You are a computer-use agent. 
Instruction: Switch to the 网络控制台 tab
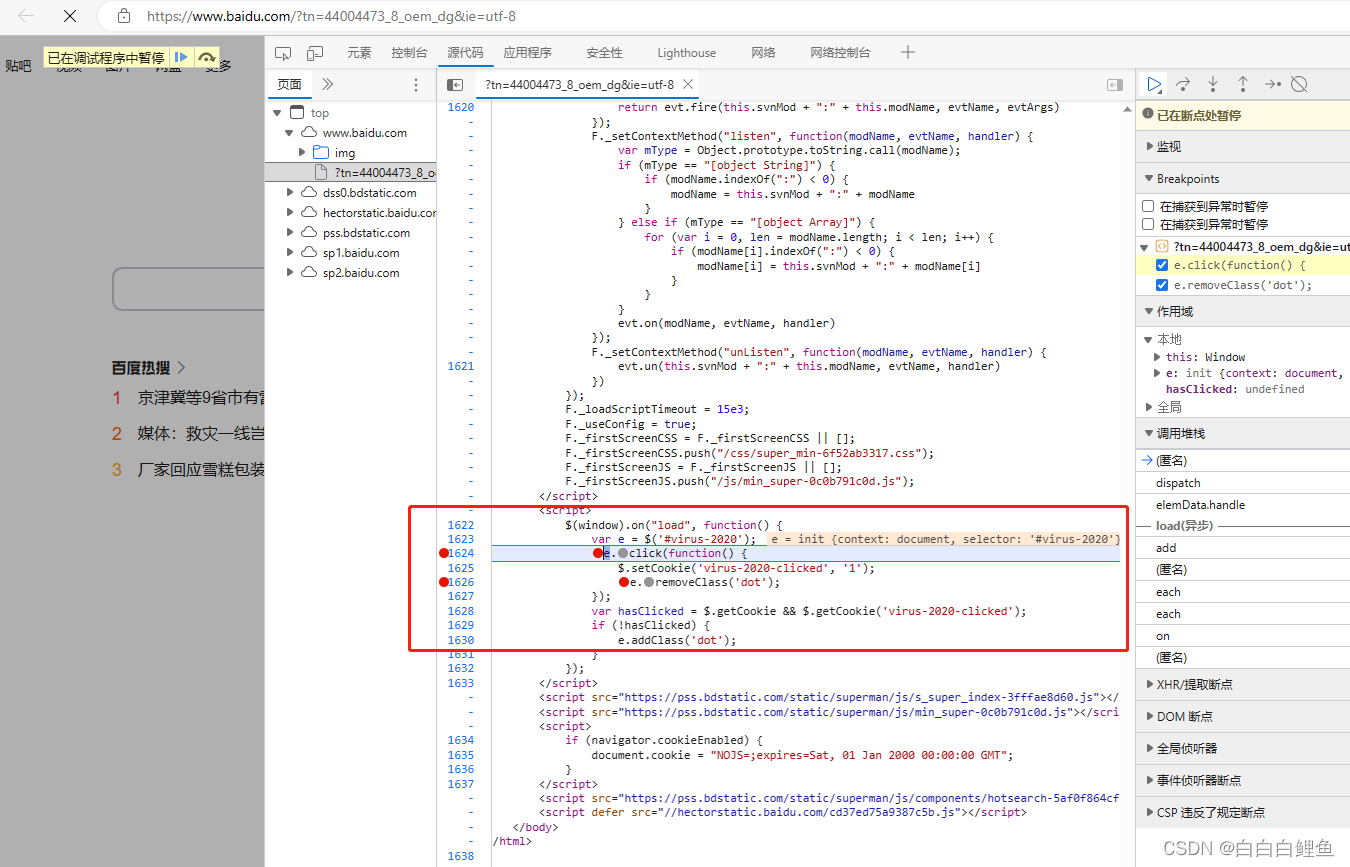click(840, 53)
